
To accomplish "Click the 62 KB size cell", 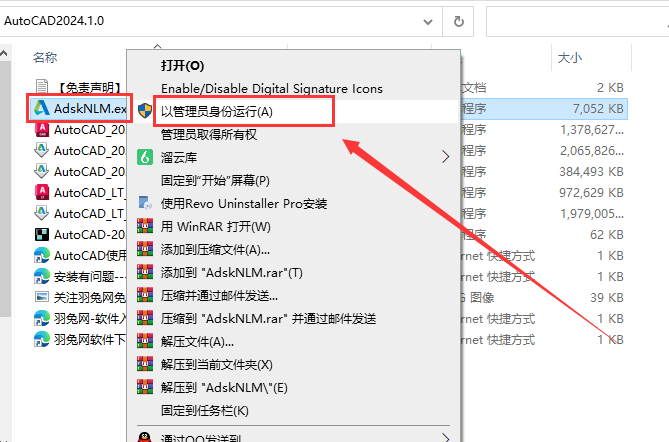I will coord(607,235).
